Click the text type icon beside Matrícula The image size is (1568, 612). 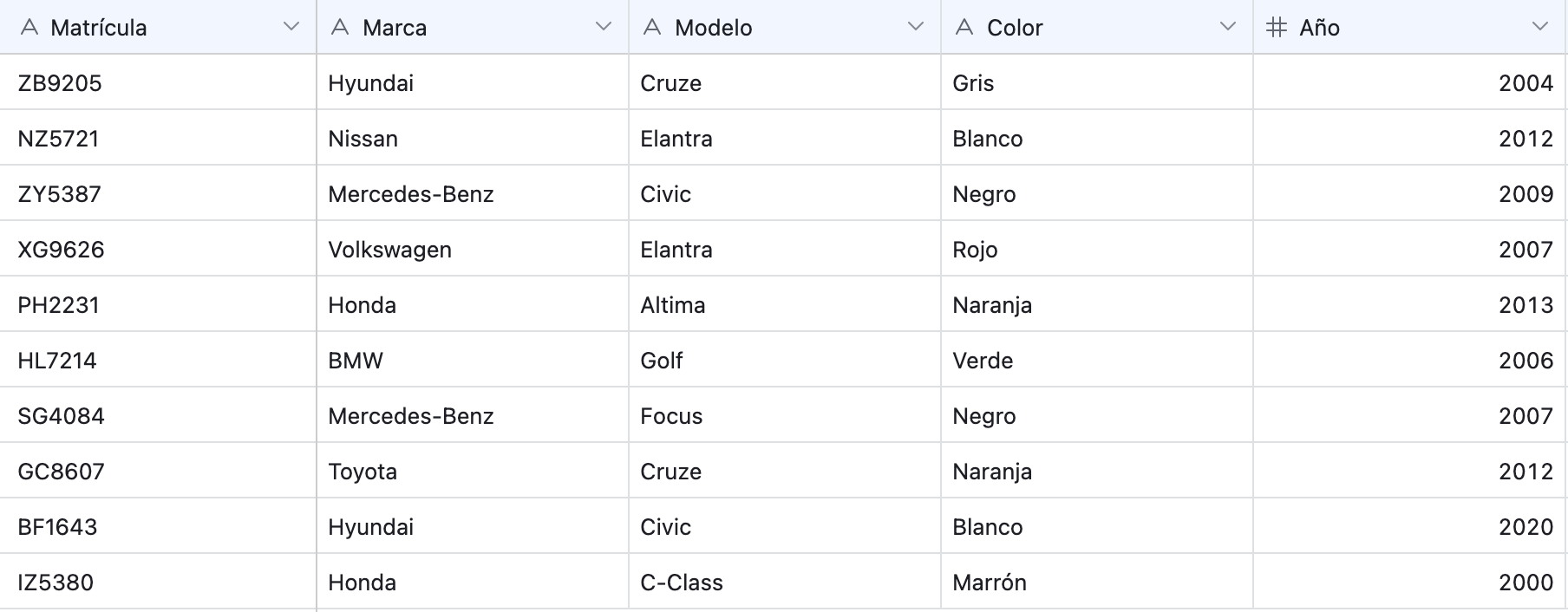29,28
